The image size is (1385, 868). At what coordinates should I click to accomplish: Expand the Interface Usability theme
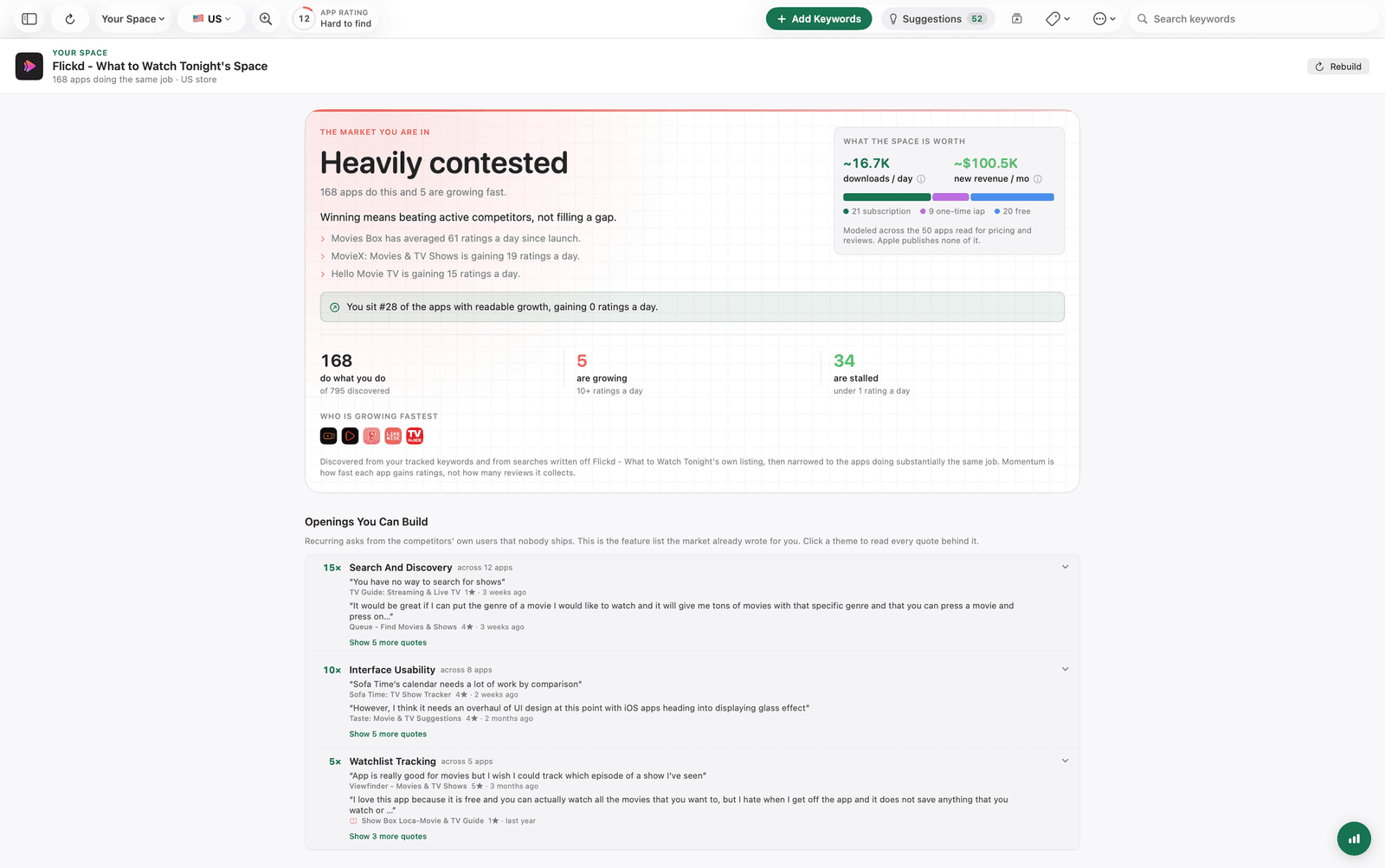pyautogui.click(x=1065, y=670)
